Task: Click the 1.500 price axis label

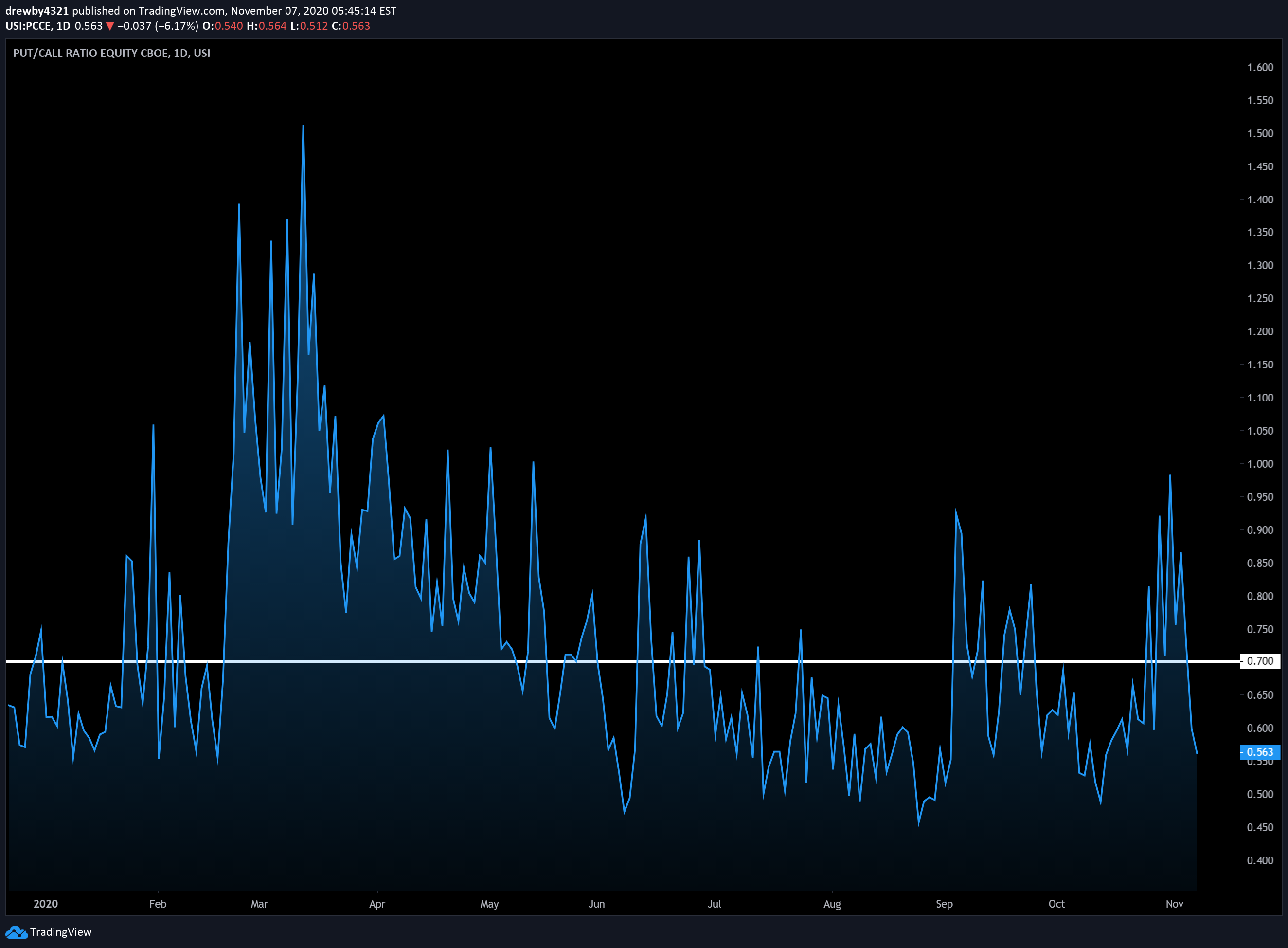Action: [x=1260, y=134]
